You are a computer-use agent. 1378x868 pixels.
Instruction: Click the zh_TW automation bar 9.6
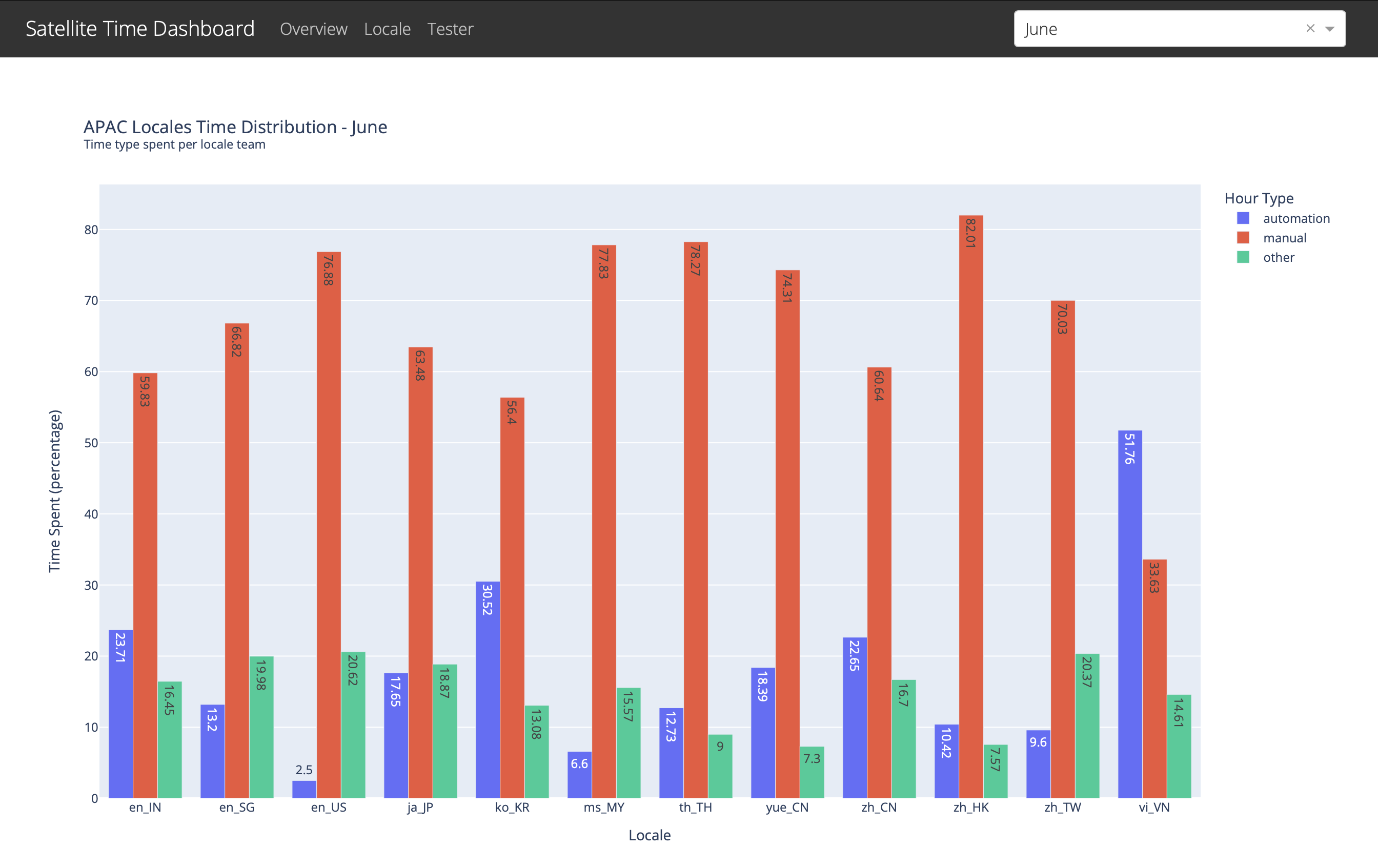(x=1038, y=764)
